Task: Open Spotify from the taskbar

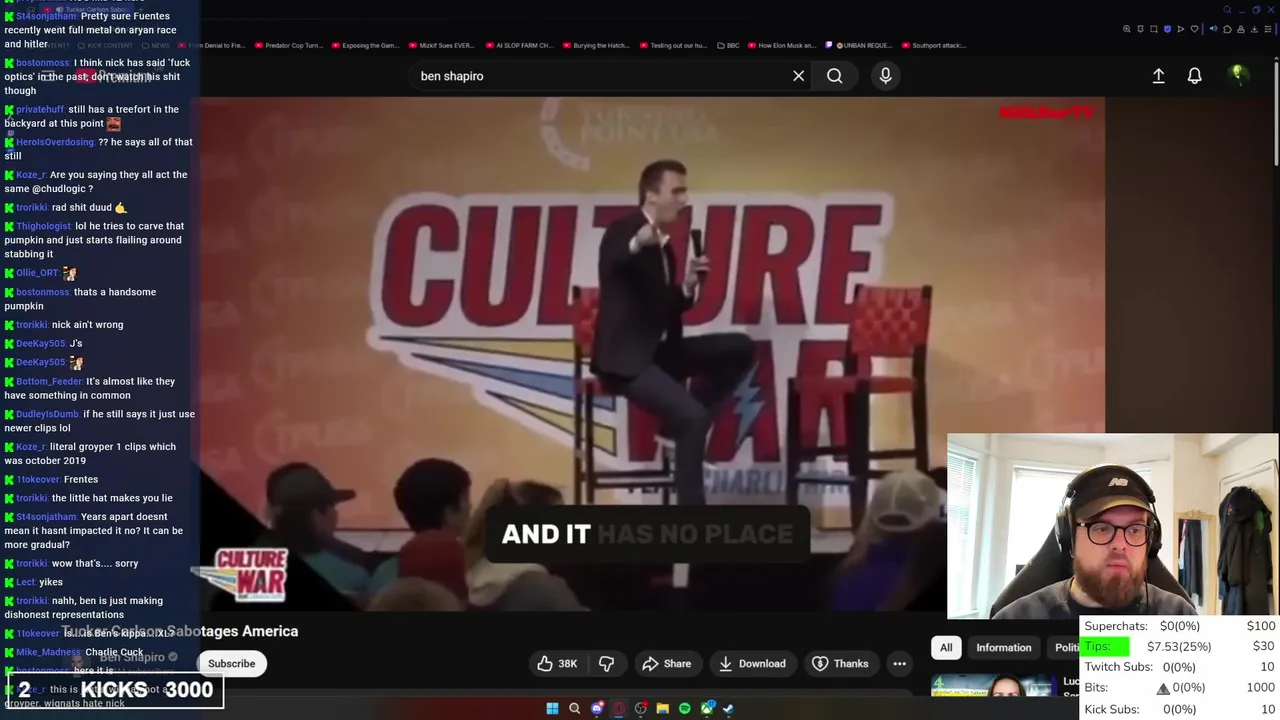Action: click(x=684, y=708)
